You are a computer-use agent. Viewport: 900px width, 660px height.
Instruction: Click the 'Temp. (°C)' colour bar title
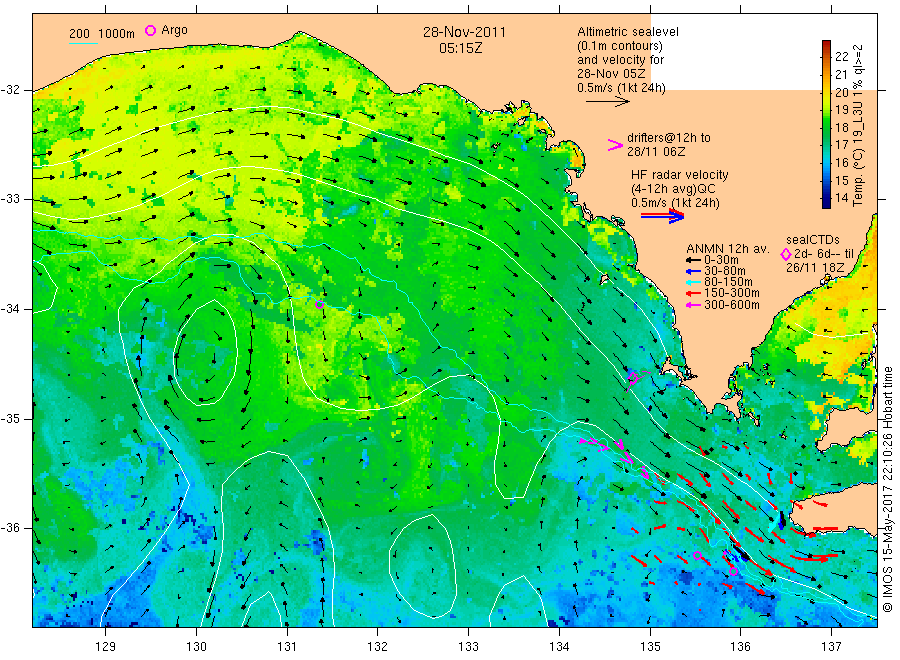click(858, 179)
